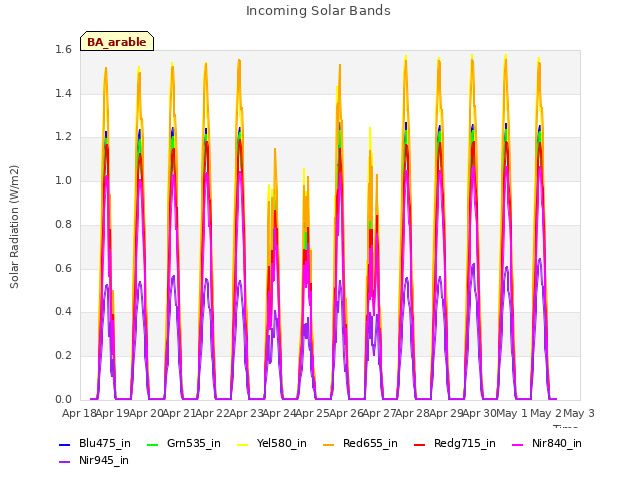
Task: Click the Redg715_in red legend swatch
Action: tap(420, 444)
